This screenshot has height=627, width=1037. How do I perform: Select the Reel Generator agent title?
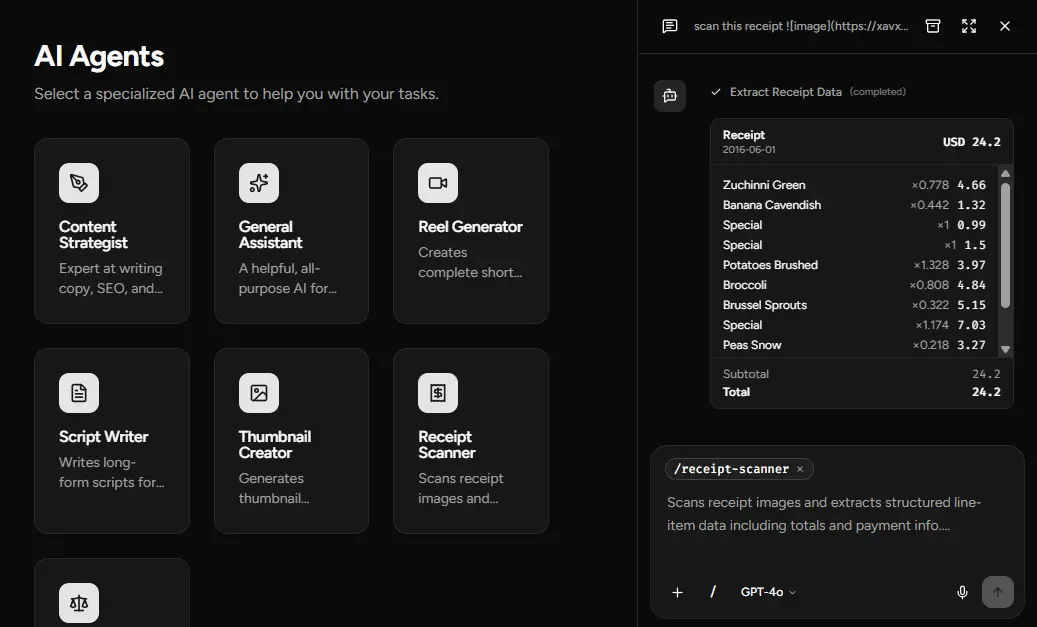(x=470, y=227)
